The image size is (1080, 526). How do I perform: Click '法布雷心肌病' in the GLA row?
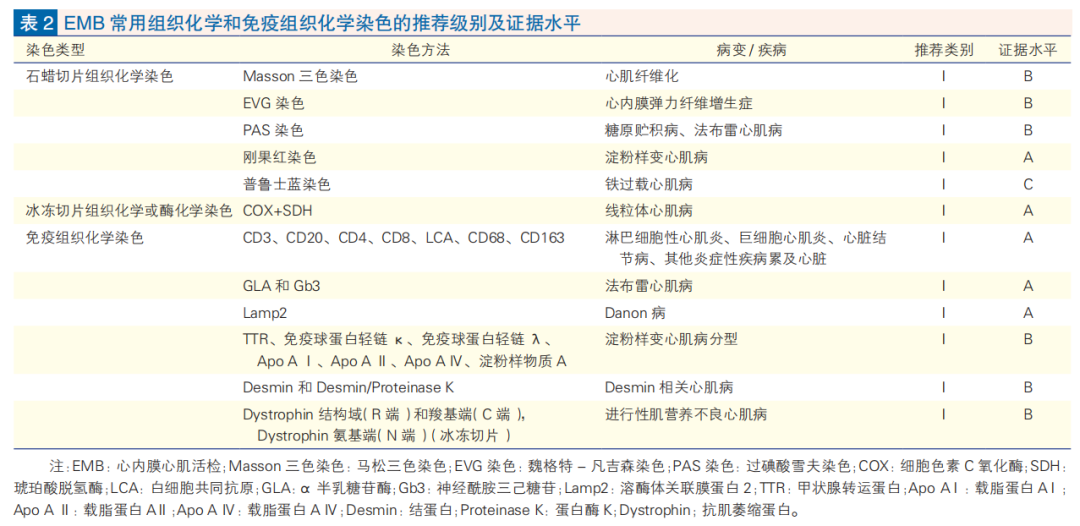649,286
